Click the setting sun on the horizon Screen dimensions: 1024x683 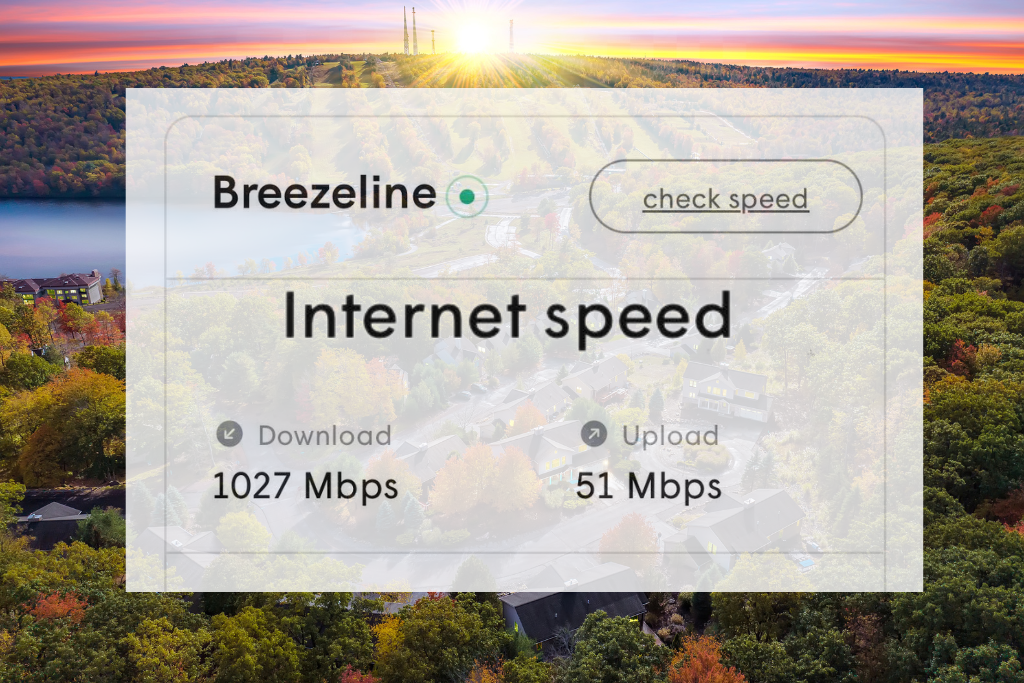[473, 38]
